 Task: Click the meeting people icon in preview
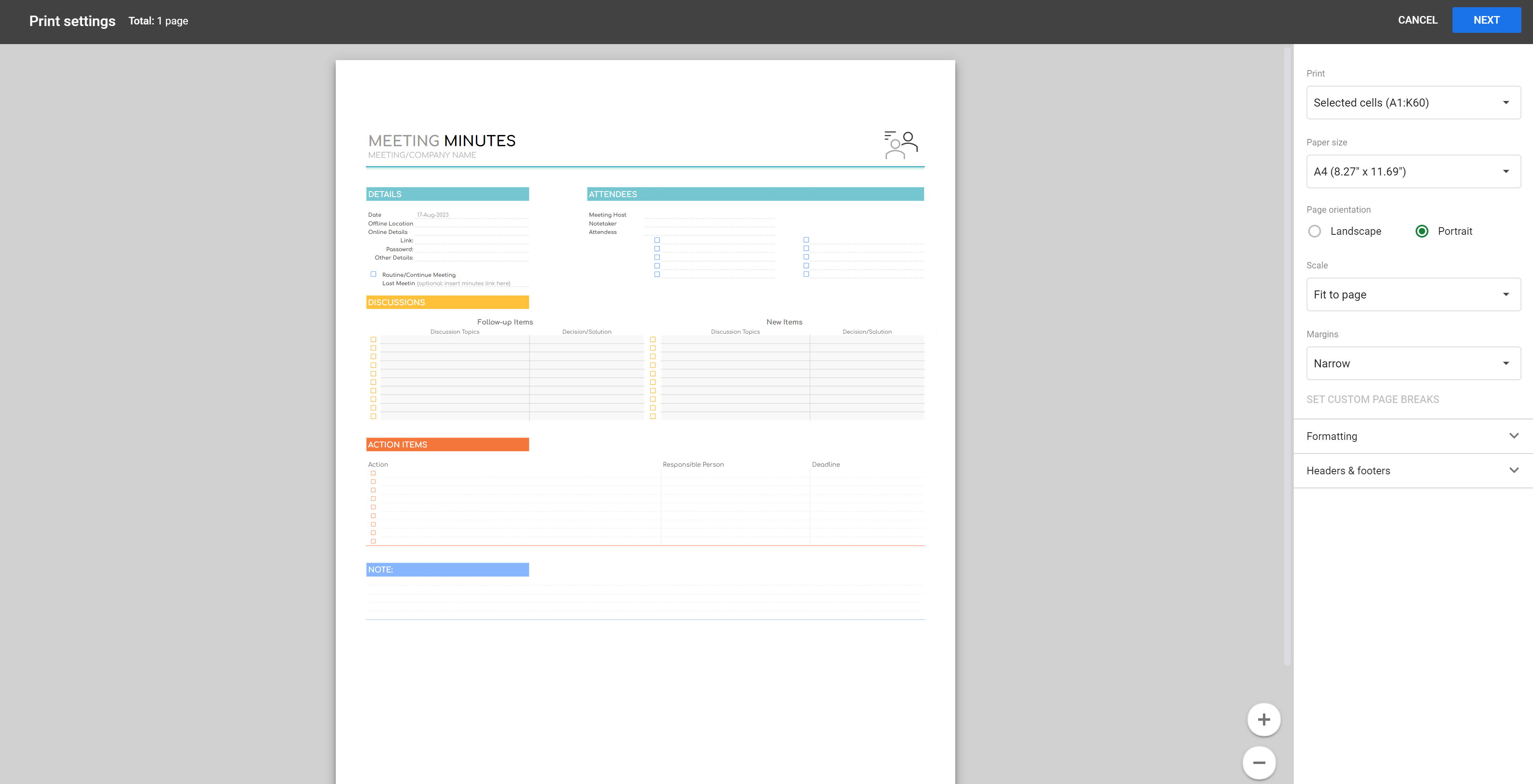point(900,145)
